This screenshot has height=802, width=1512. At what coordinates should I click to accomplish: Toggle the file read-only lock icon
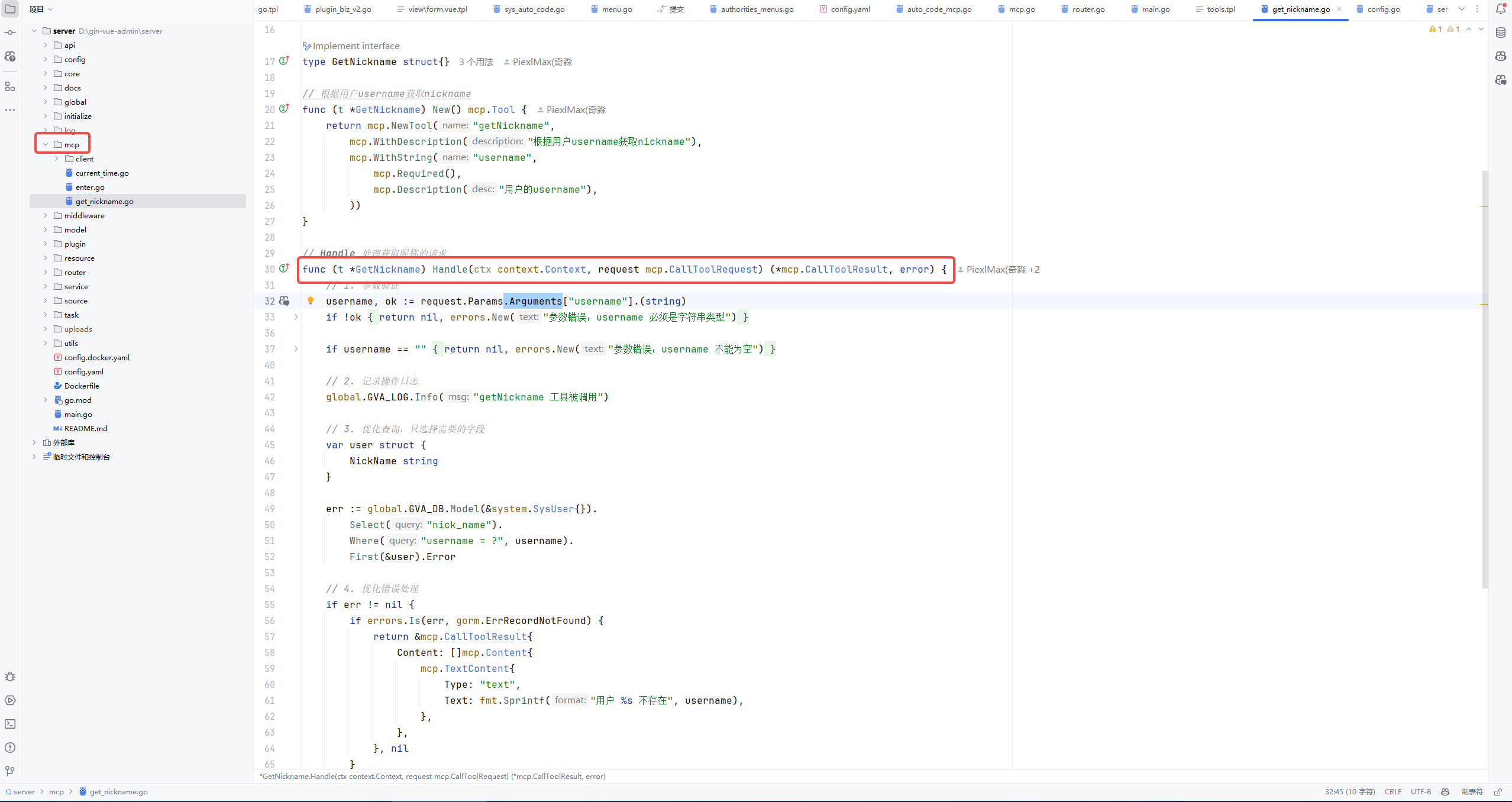coord(1498,792)
